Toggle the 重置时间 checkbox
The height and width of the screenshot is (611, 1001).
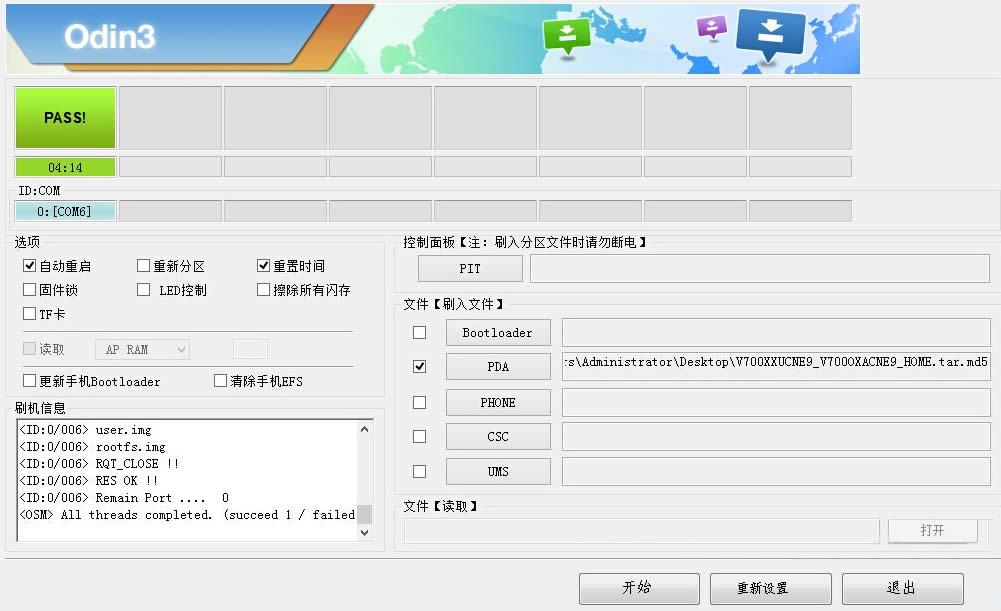[263, 266]
